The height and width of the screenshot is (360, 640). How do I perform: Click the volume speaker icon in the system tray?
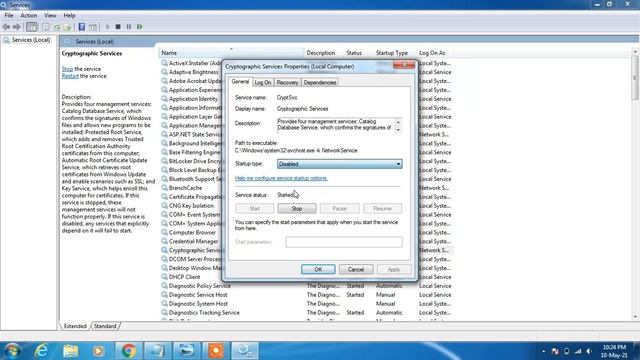pos(589,351)
